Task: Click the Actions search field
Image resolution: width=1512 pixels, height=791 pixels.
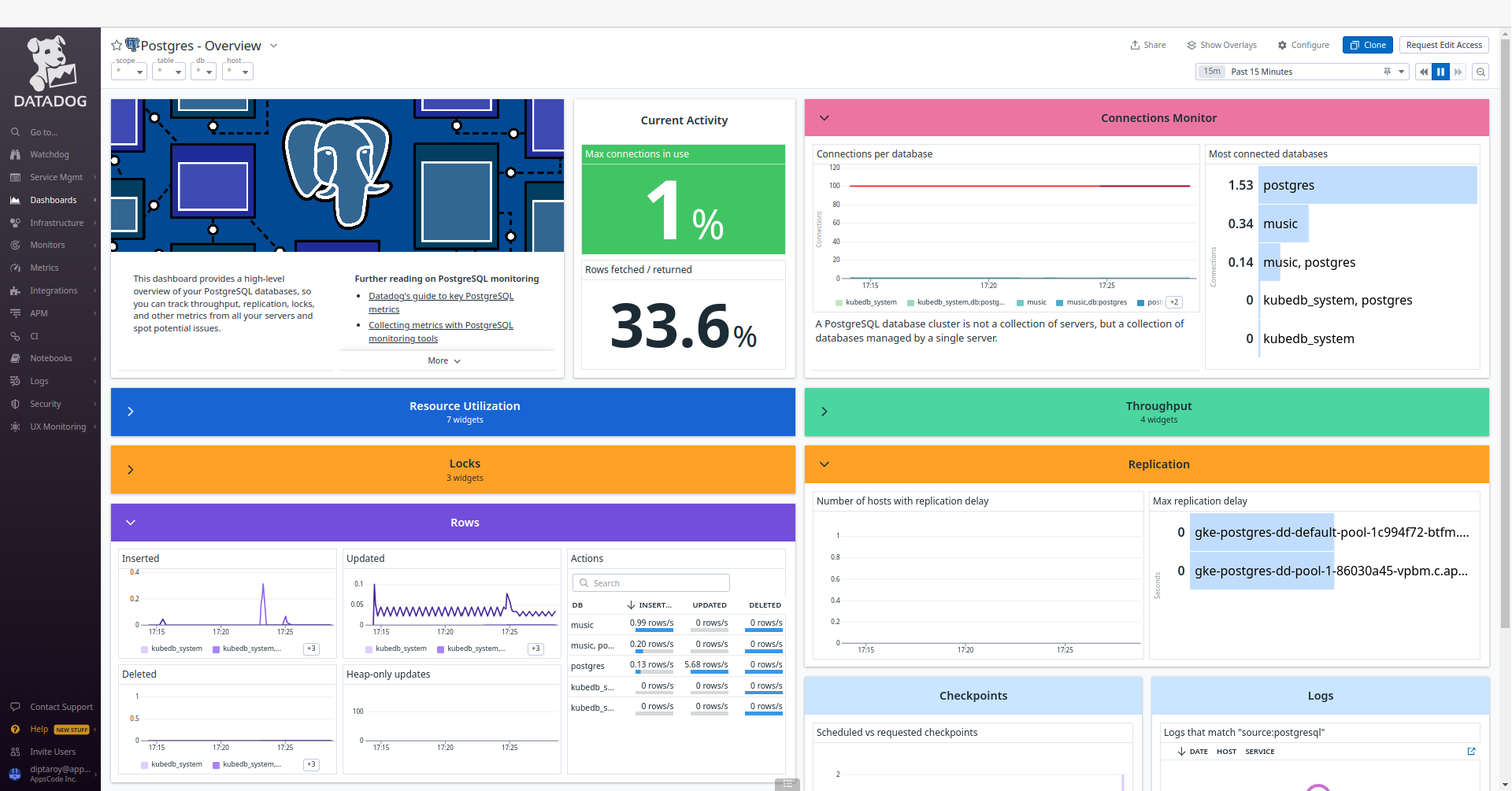Action: (x=650, y=582)
